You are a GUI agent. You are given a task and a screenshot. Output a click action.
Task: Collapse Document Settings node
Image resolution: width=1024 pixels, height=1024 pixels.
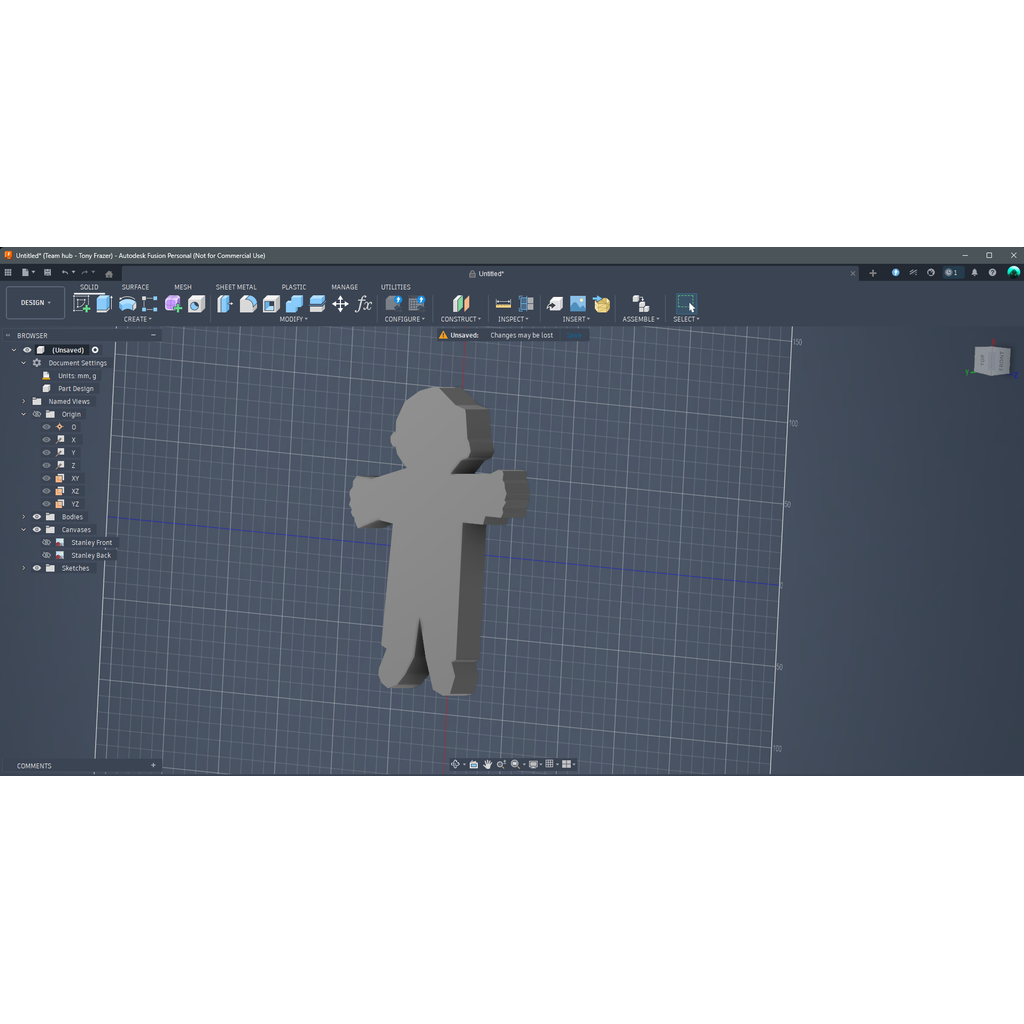(24, 362)
